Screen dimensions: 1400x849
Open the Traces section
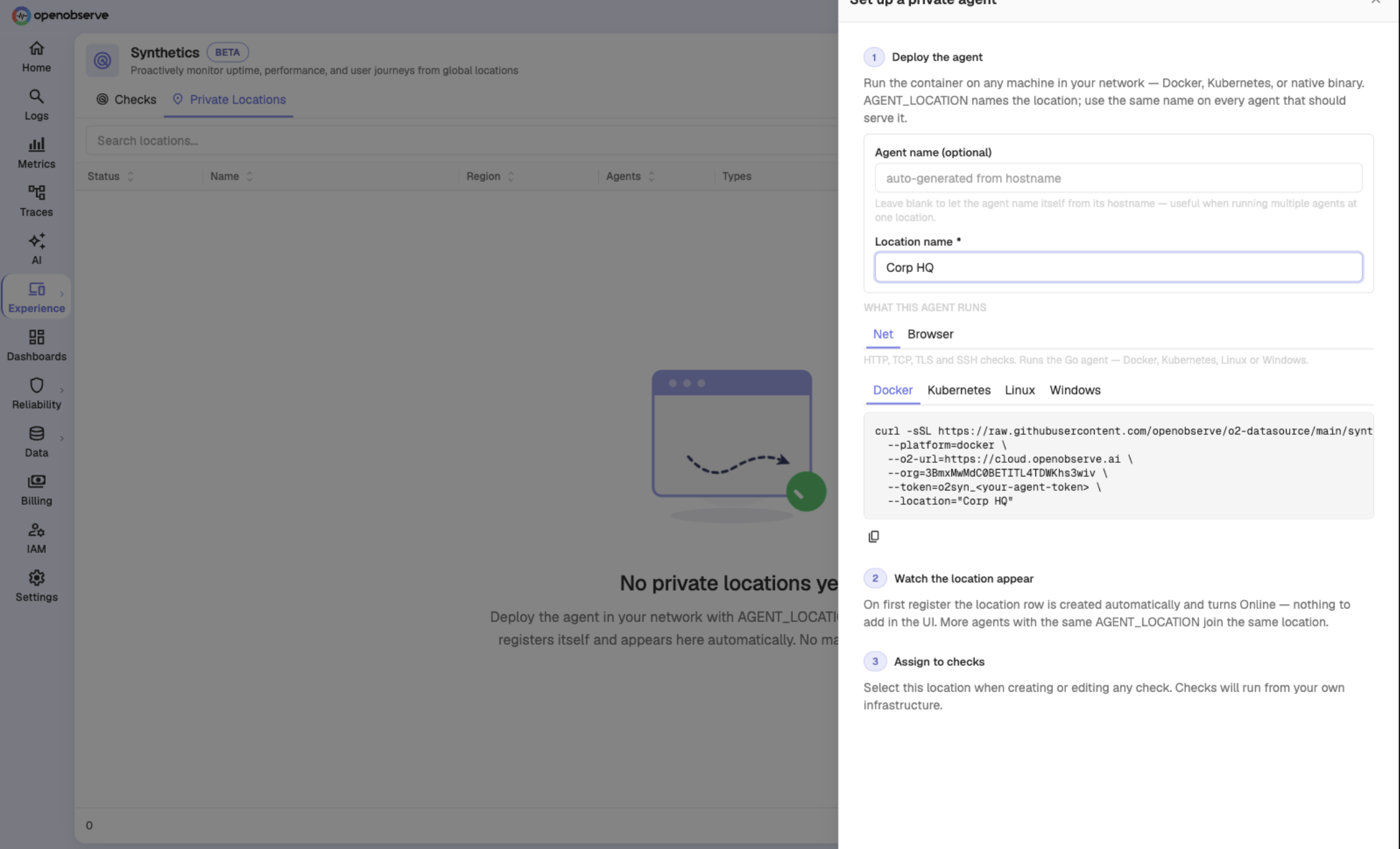click(37, 201)
